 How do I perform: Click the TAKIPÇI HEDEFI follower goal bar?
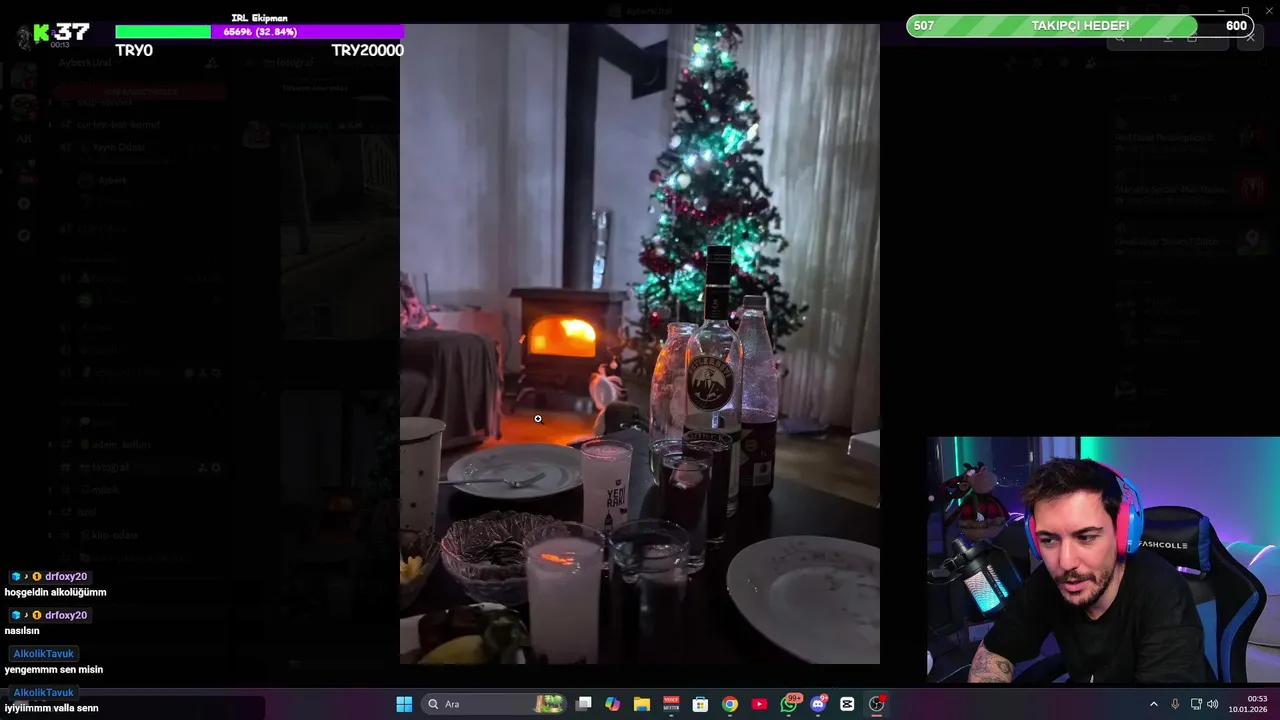(x=1080, y=26)
